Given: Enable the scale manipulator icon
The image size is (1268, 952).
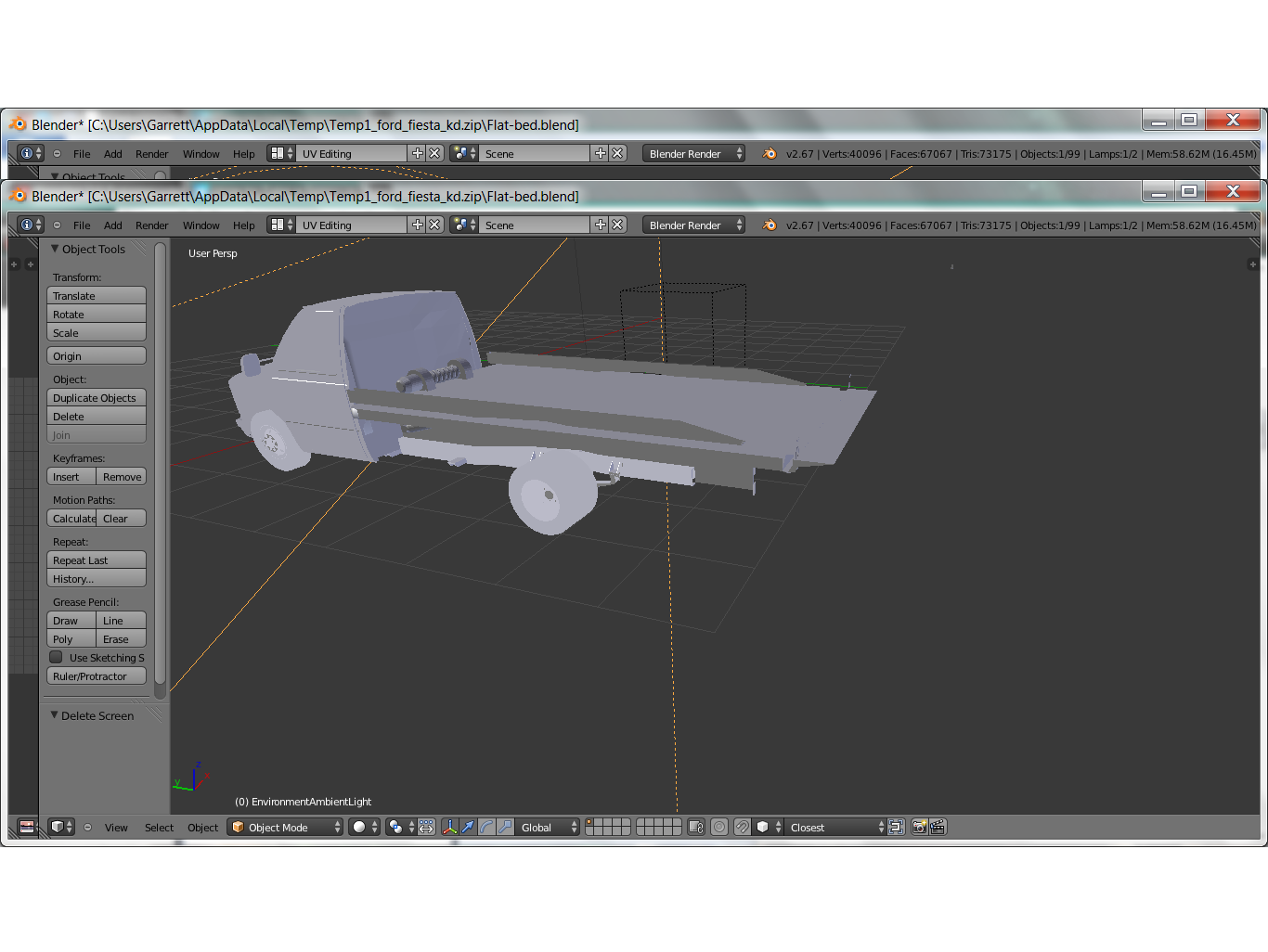Looking at the screenshot, I should click(x=505, y=827).
